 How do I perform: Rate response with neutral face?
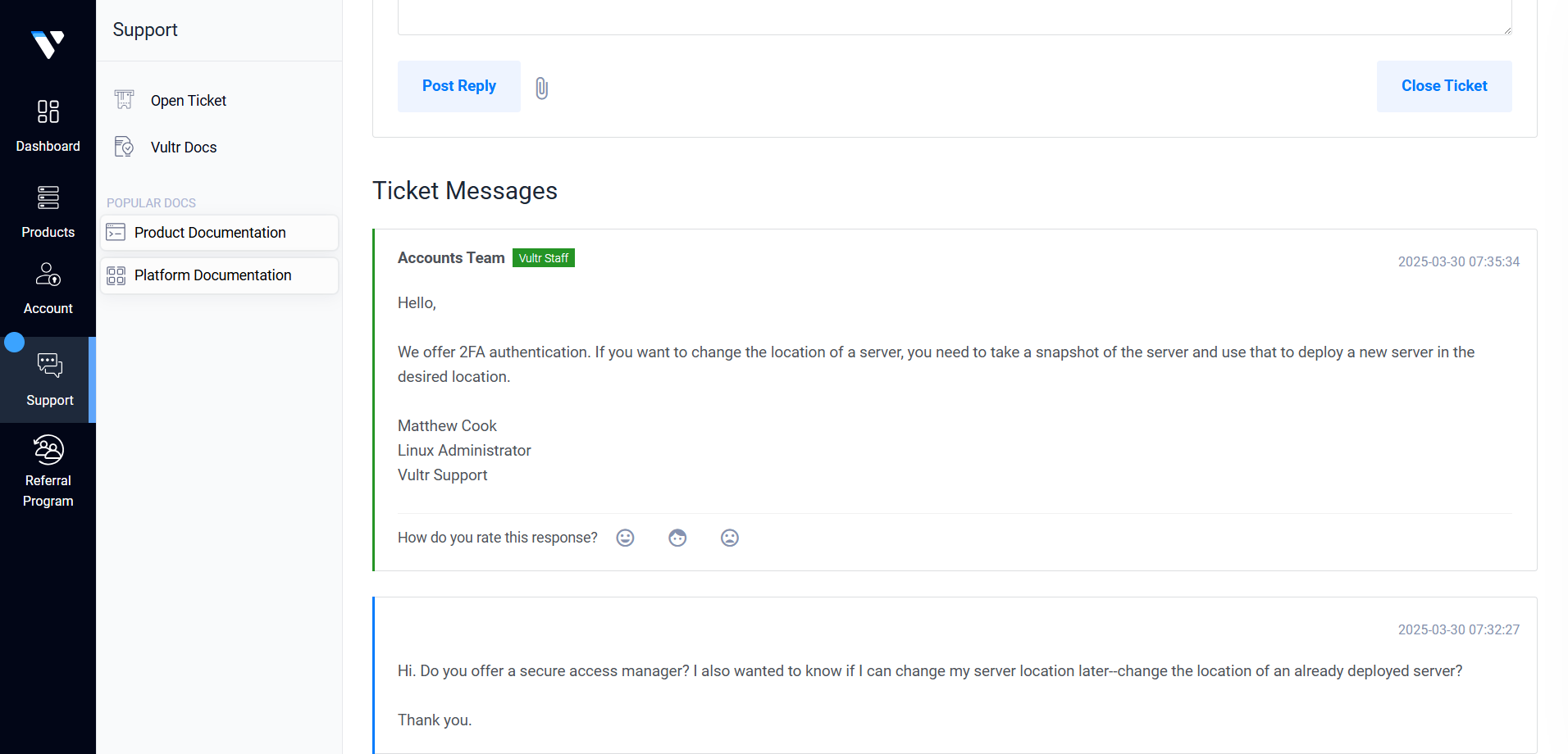pyautogui.click(x=677, y=538)
